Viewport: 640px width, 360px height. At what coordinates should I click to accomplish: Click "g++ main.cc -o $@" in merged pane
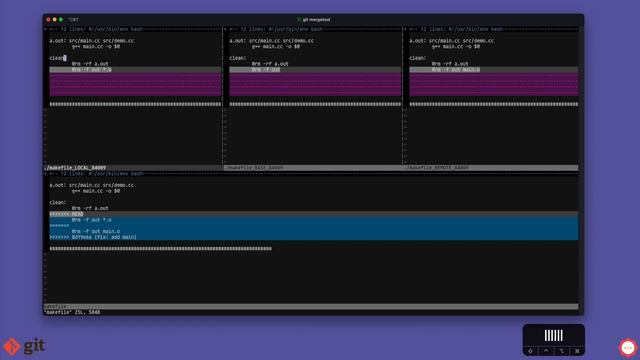pos(96,191)
